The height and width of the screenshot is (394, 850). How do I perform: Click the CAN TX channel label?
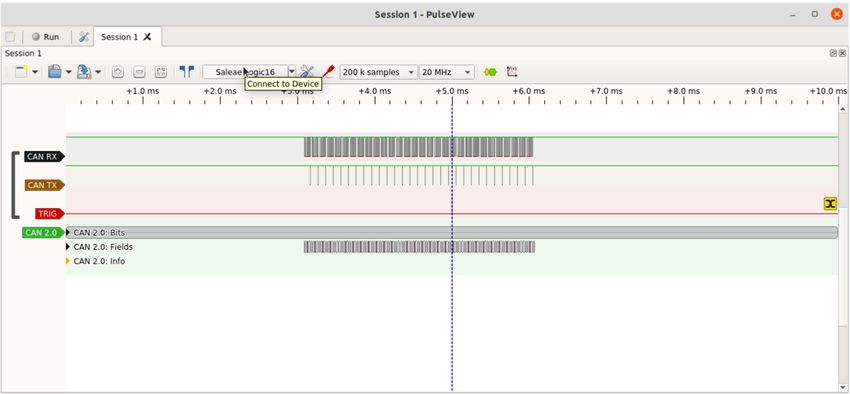click(44, 185)
